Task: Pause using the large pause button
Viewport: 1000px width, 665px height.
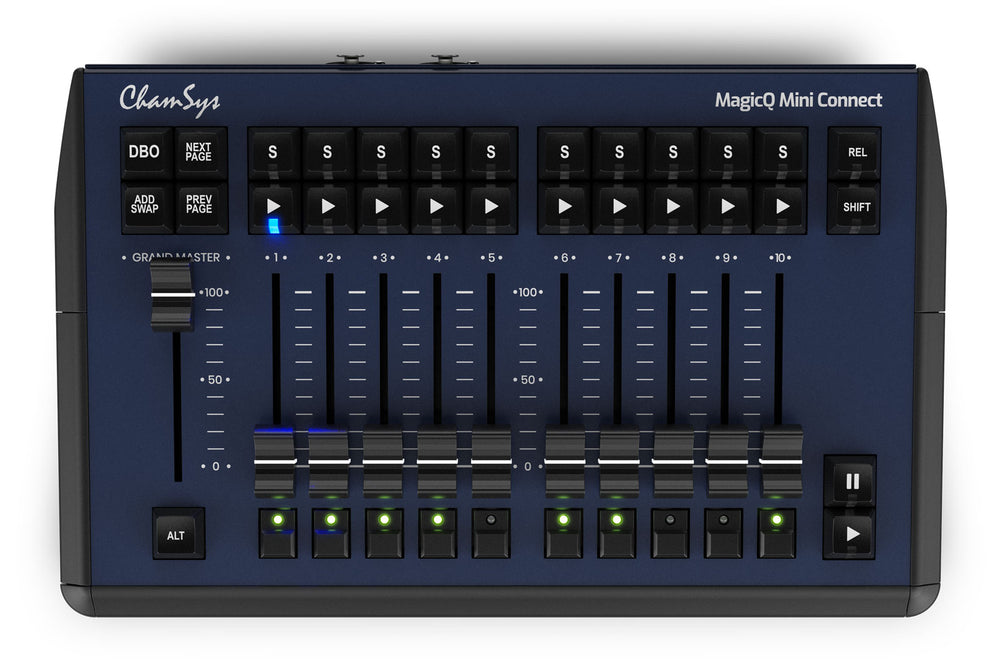Action: click(x=852, y=481)
